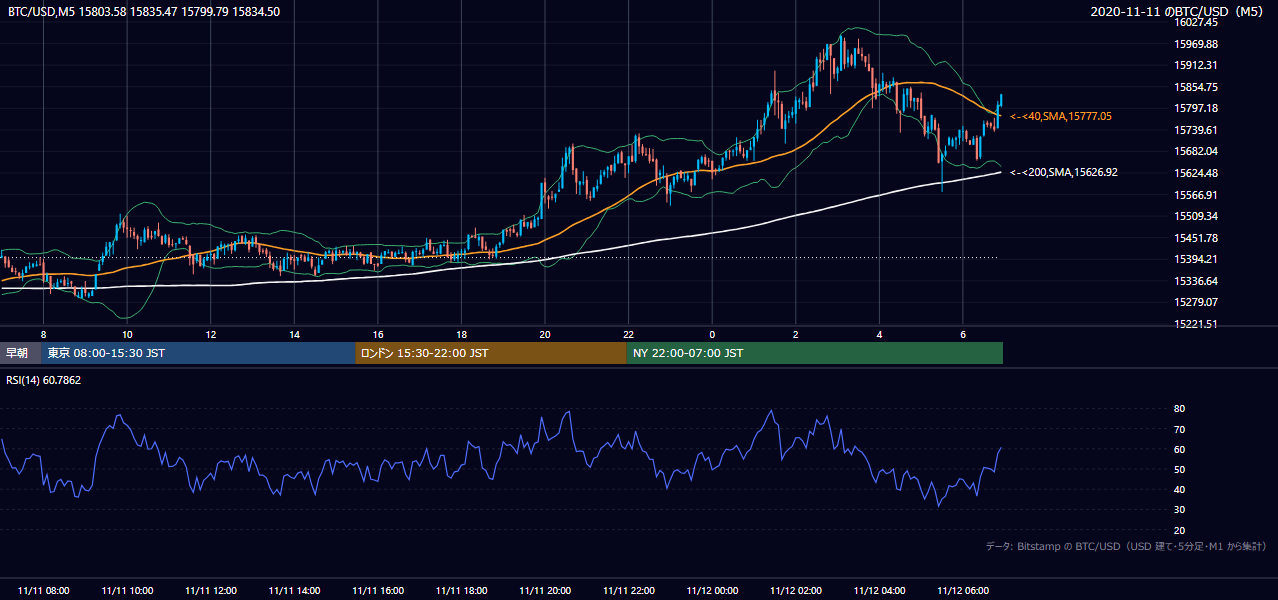
Task: Click the 40 SMA label 15777.05
Action: click(x=1061, y=117)
